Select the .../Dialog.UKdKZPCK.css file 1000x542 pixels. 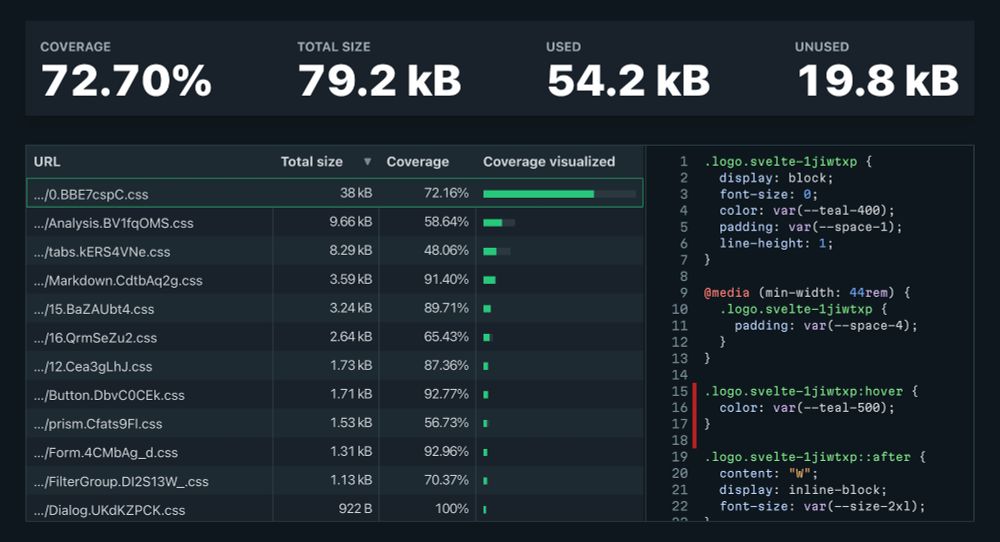point(110,510)
